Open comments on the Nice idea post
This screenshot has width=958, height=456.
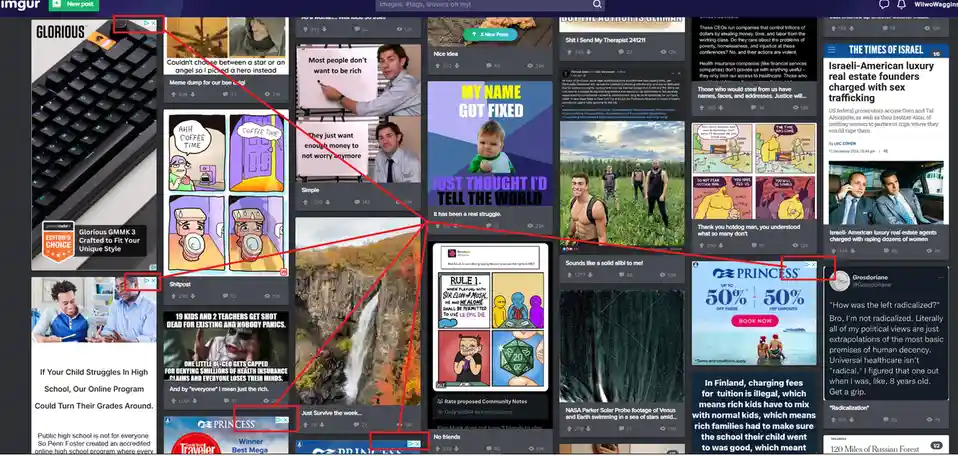(492, 65)
